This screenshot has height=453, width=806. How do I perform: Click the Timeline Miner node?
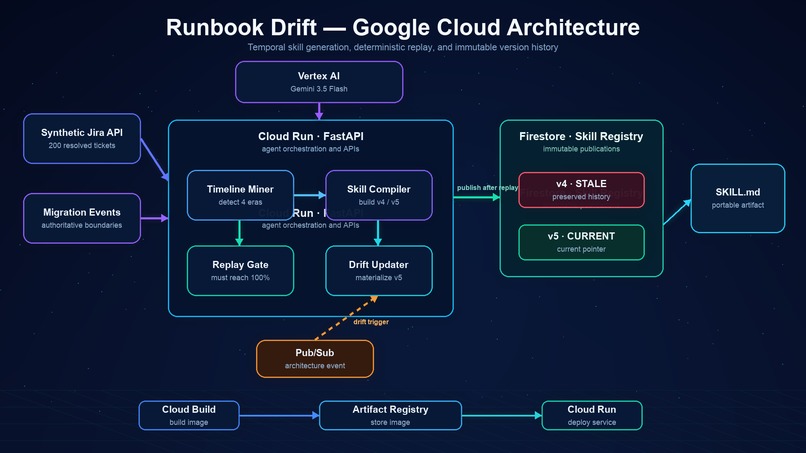[x=240, y=195]
